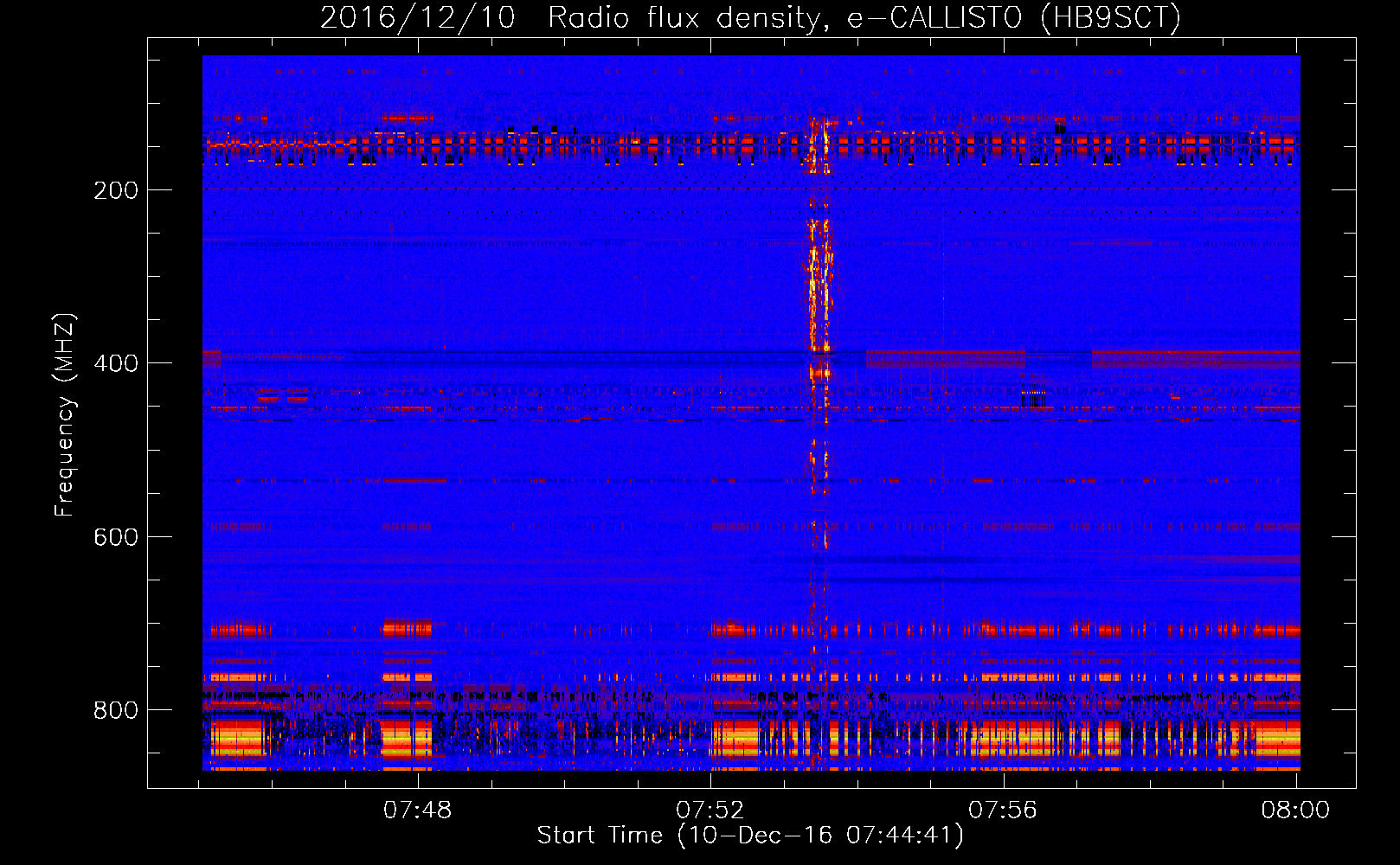This screenshot has width=1400, height=865.
Task: Click the 800 frequency tick label
Action: (116, 710)
